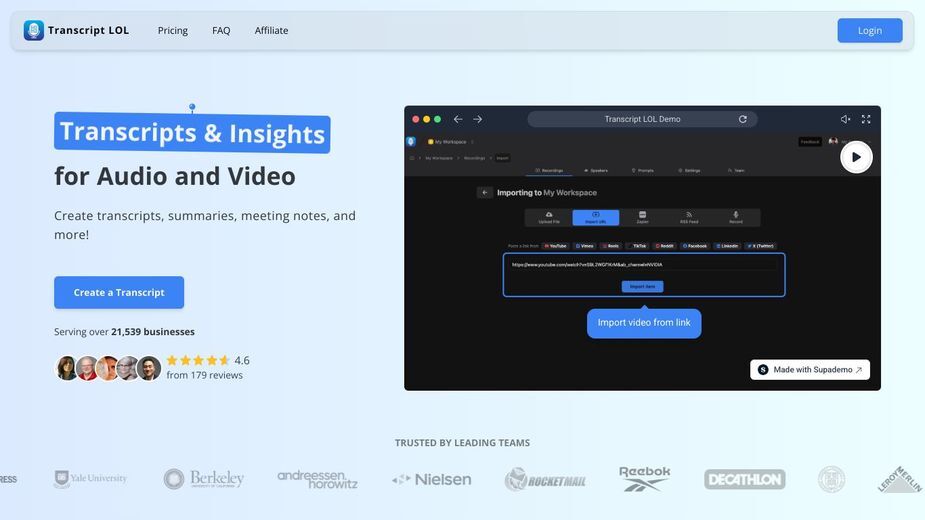This screenshot has height=520, width=925.
Task: Open the Affiliate navigation link
Action: [x=271, y=30]
